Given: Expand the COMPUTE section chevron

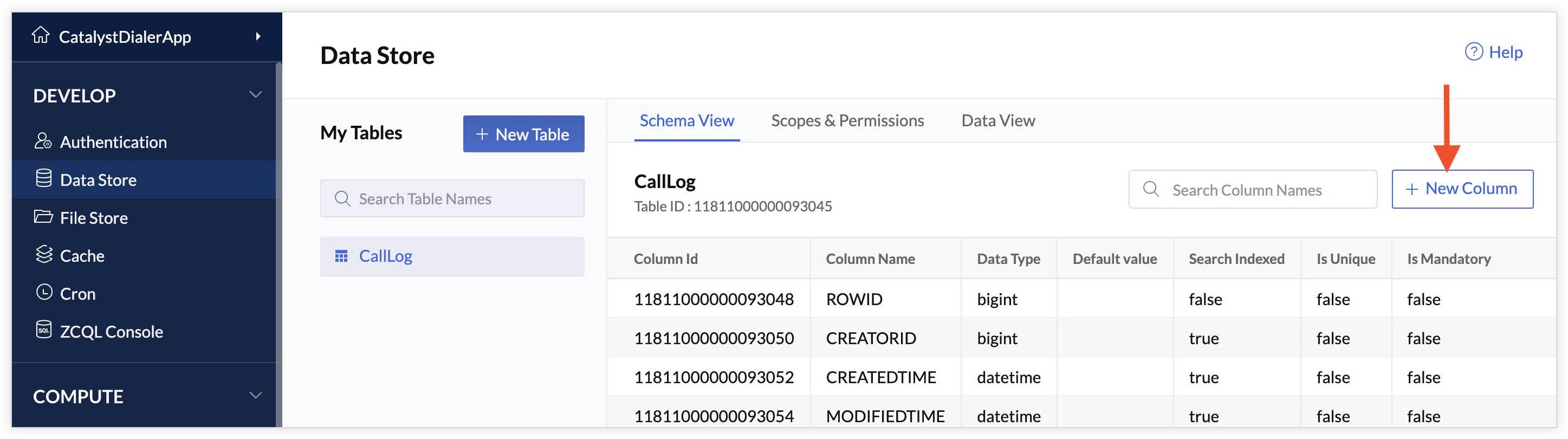Looking at the screenshot, I should [x=256, y=396].
